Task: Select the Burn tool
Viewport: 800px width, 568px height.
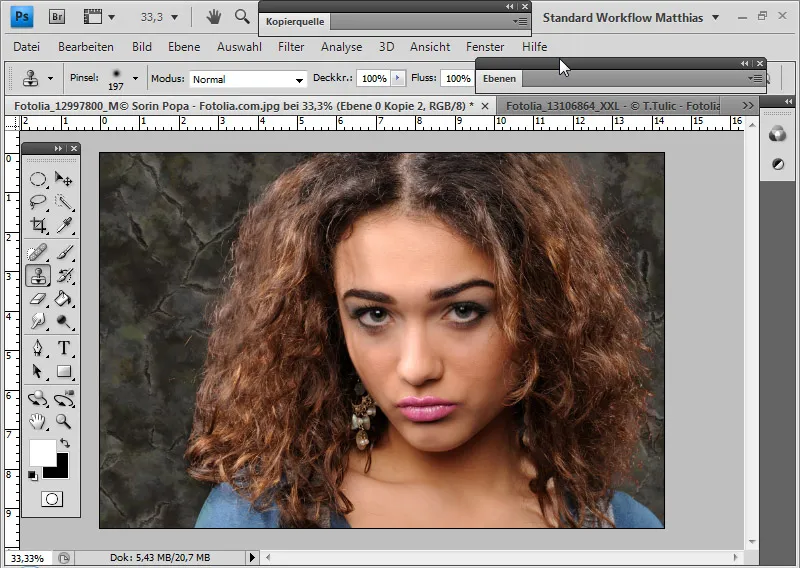Action: coord(64,322)
